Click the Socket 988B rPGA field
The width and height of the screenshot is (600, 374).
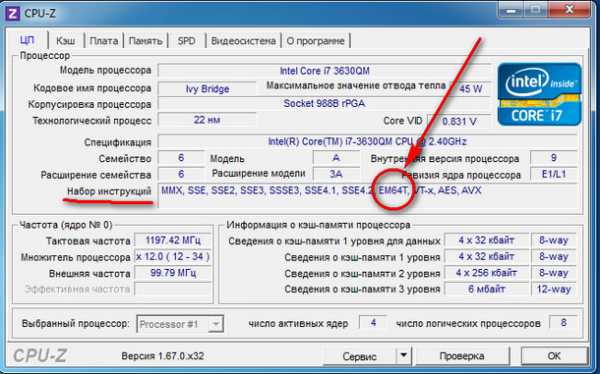point(324,103)
